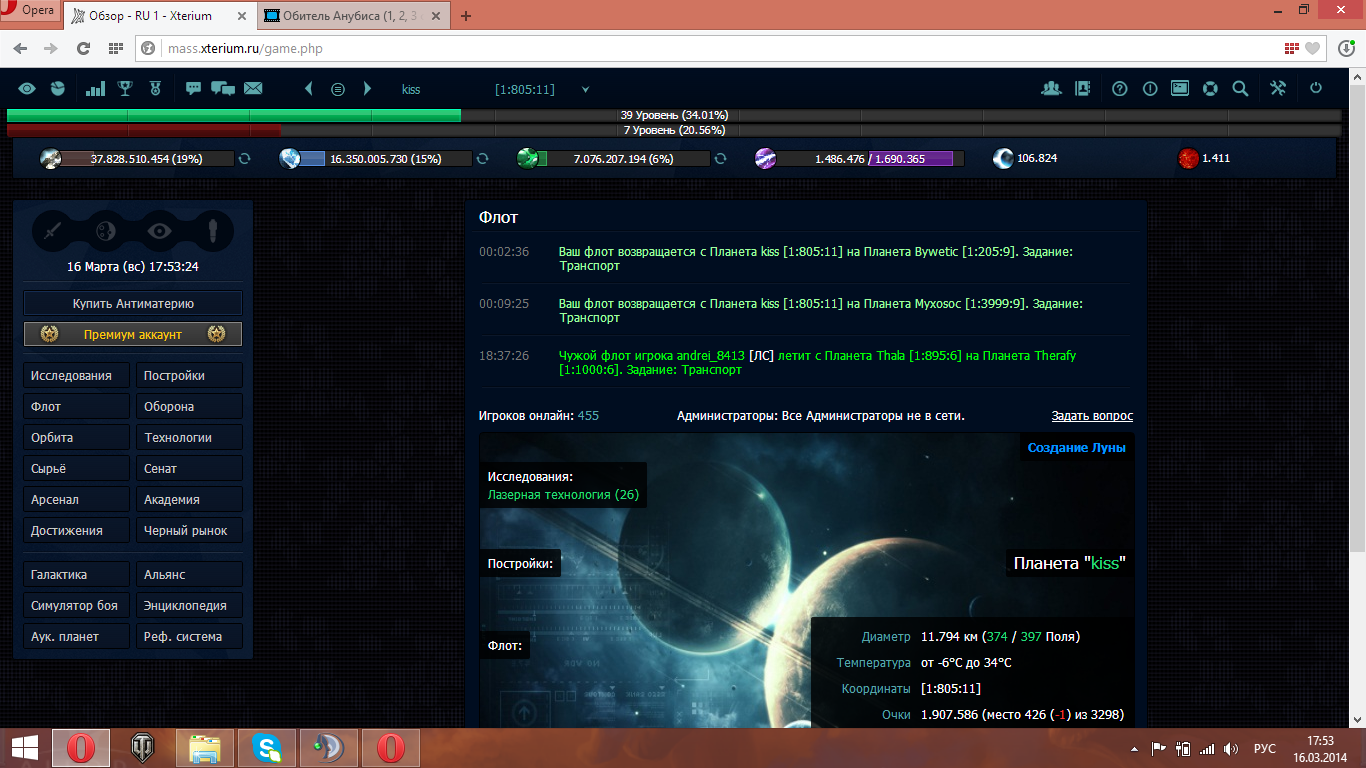Click the sword icon in left panel

coord(52,231)
